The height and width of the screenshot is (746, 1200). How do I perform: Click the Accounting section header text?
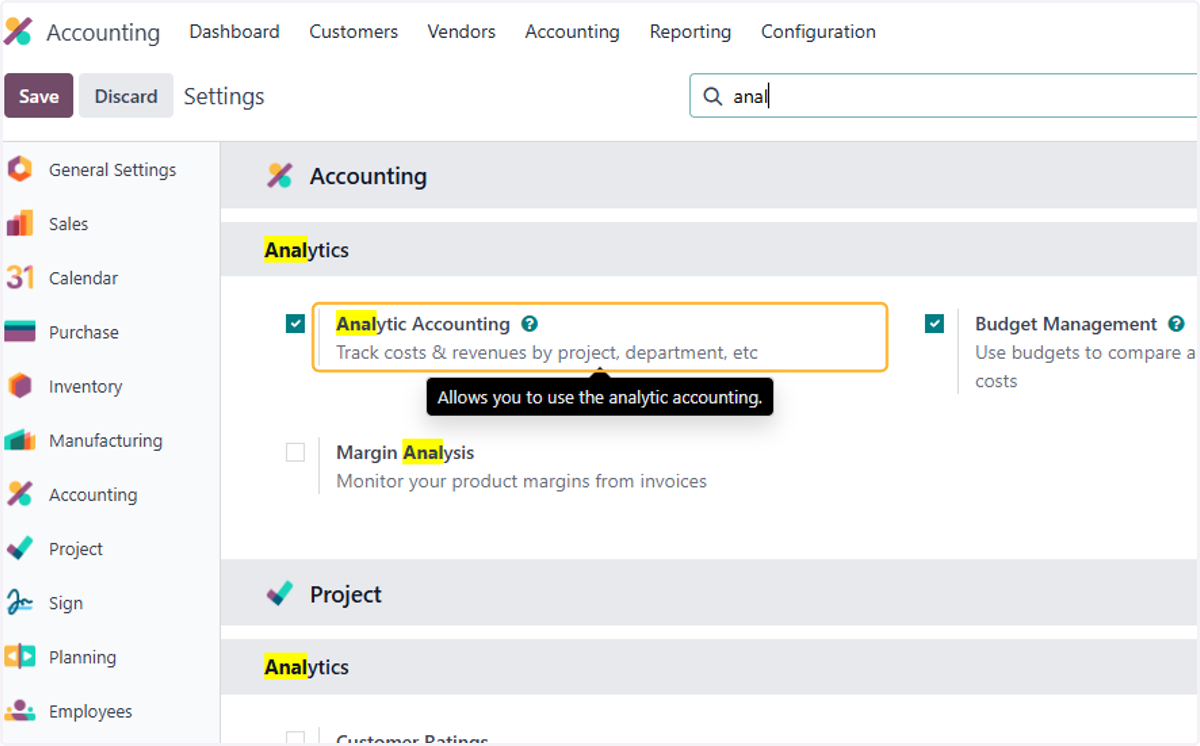(x=368, y=176)
